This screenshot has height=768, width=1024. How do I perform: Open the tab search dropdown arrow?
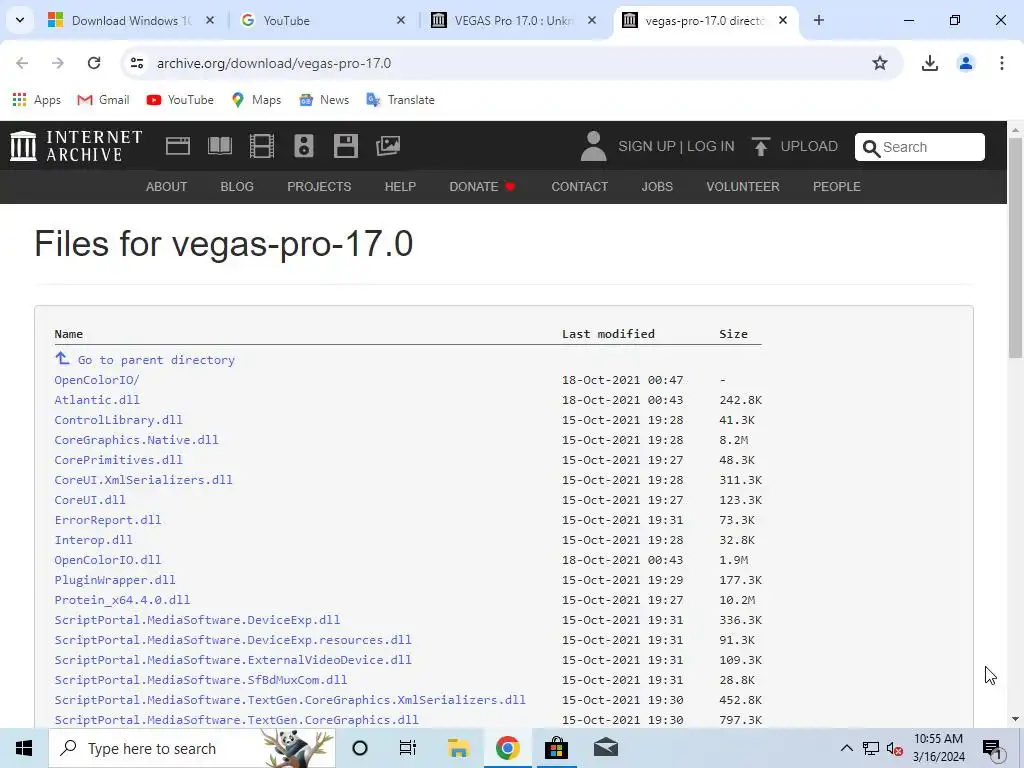[x=20, y=20]
